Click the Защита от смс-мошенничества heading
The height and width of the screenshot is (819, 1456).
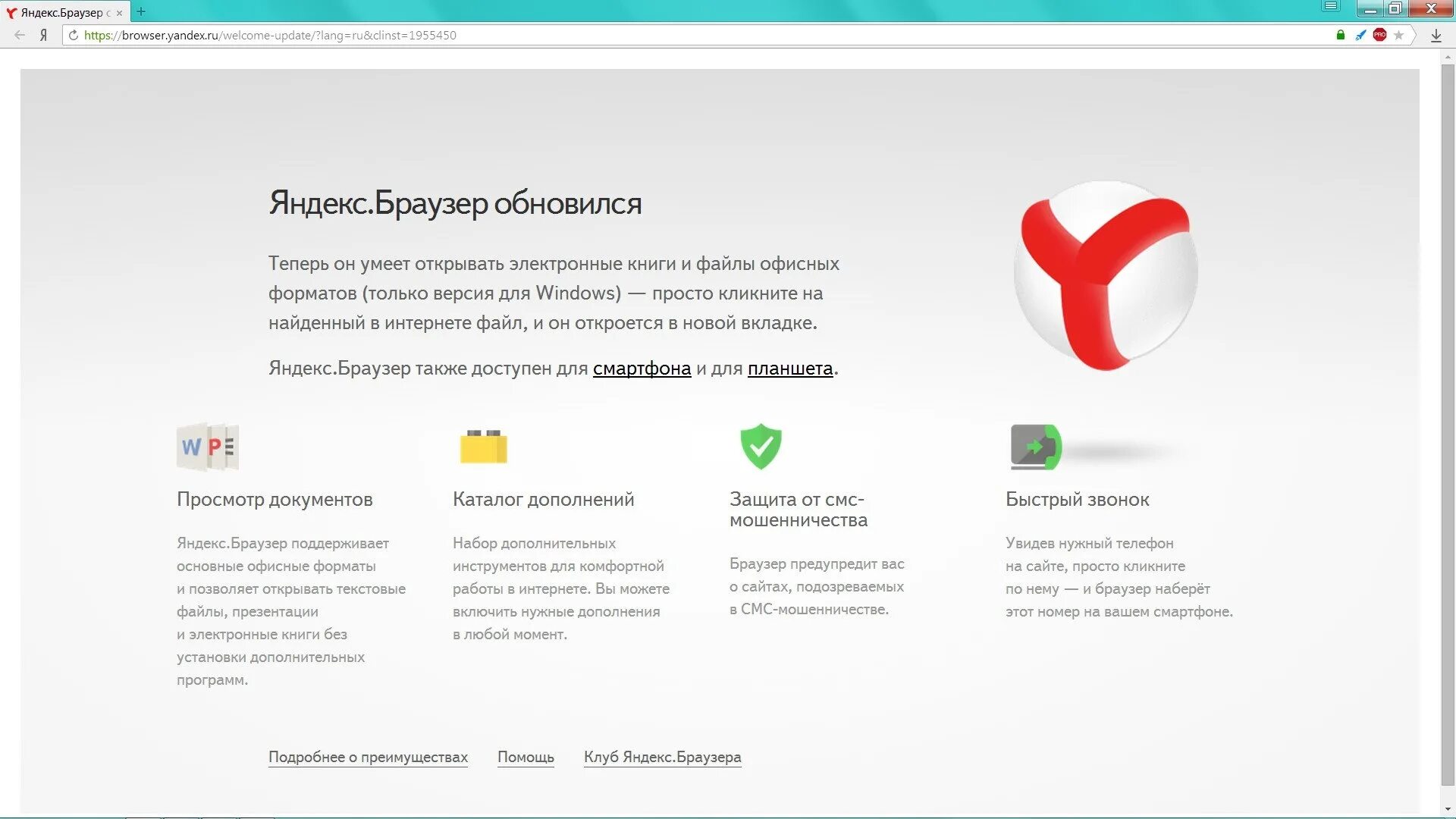click(x=799, y=510)
